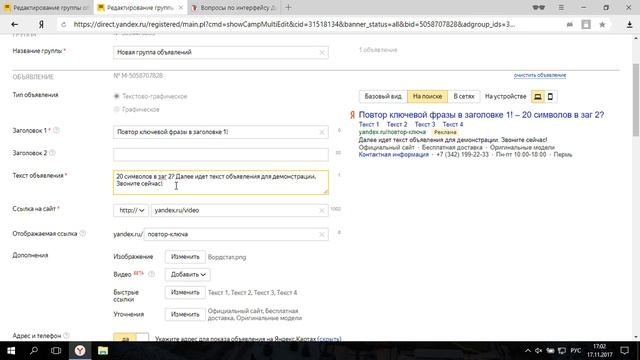Open Yandex Browser from the taskbar
Screen dimensions: 640x360
[x=80, y=351]
